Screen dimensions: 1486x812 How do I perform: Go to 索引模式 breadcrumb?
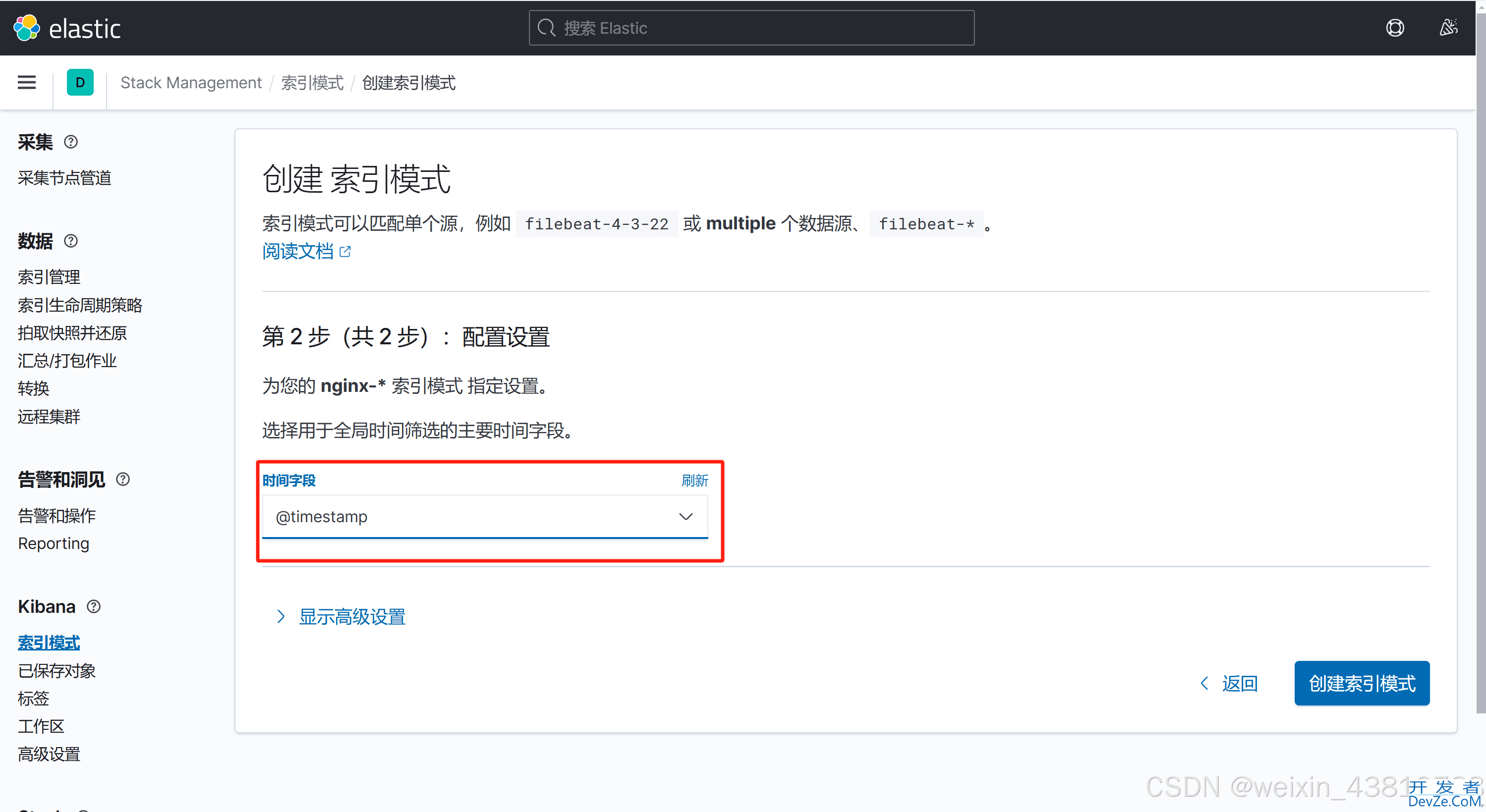[x=312, y=82]
